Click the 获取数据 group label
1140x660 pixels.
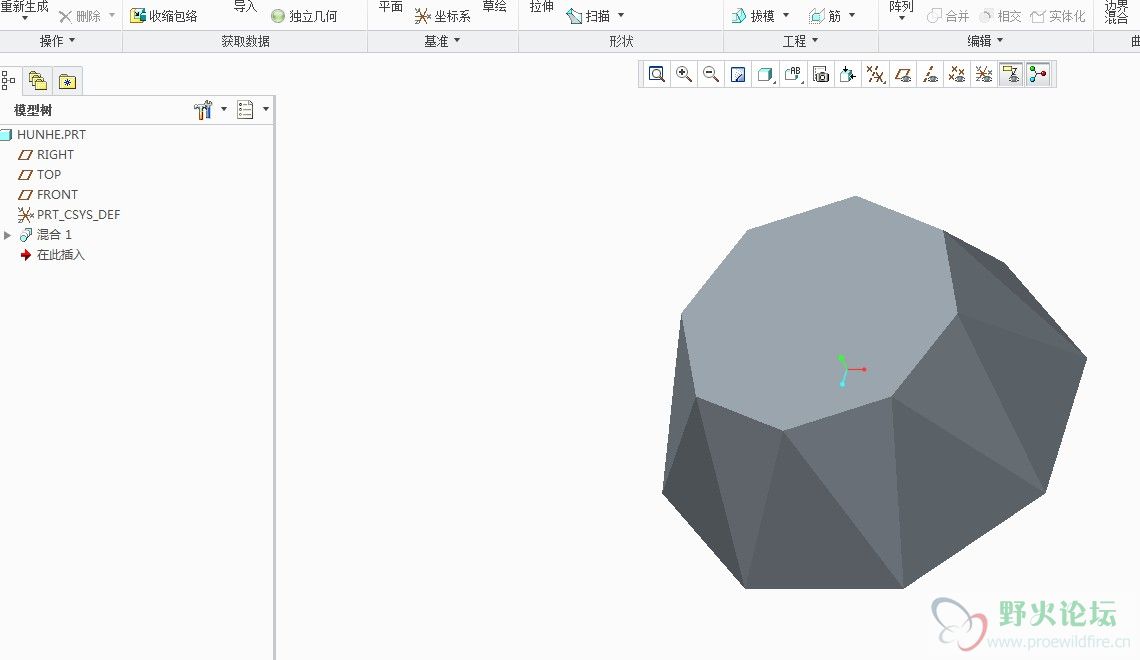click(245, 41)
